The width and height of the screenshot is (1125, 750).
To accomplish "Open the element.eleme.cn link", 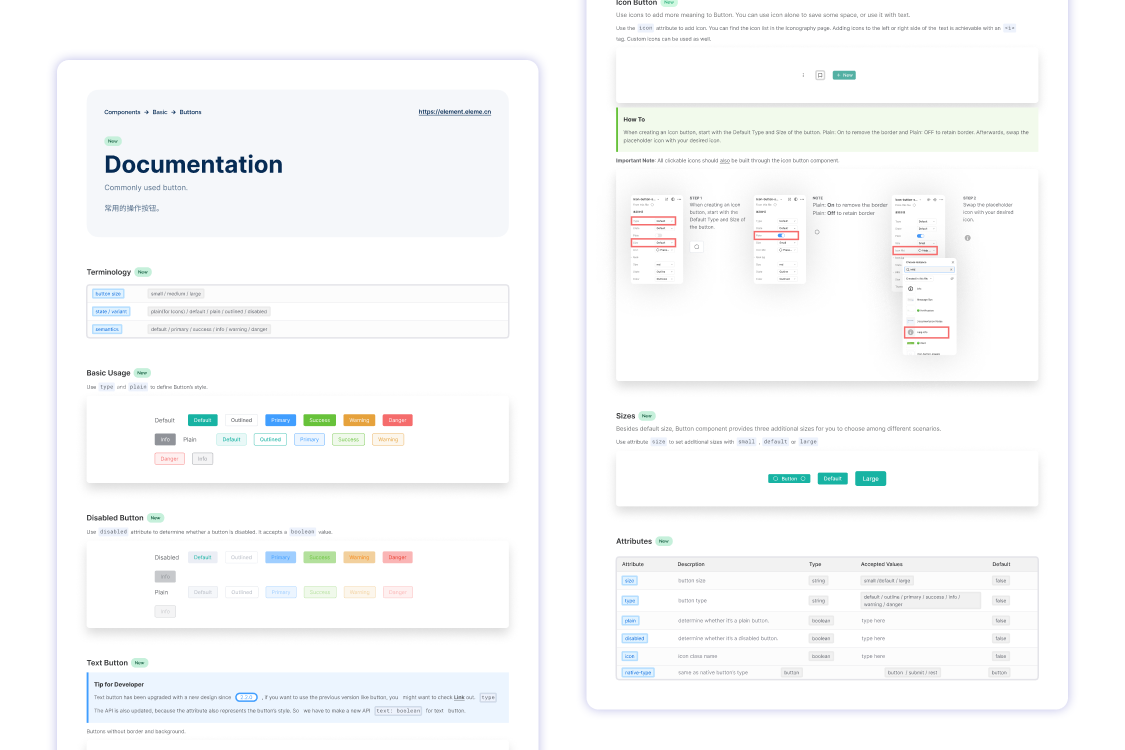I will pyautogui.click(x=455, y=112).
